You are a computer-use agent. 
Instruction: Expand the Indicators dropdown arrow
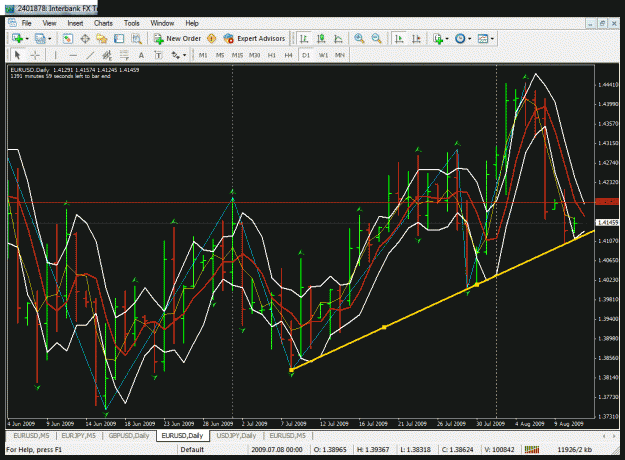[x=447, y=39]
